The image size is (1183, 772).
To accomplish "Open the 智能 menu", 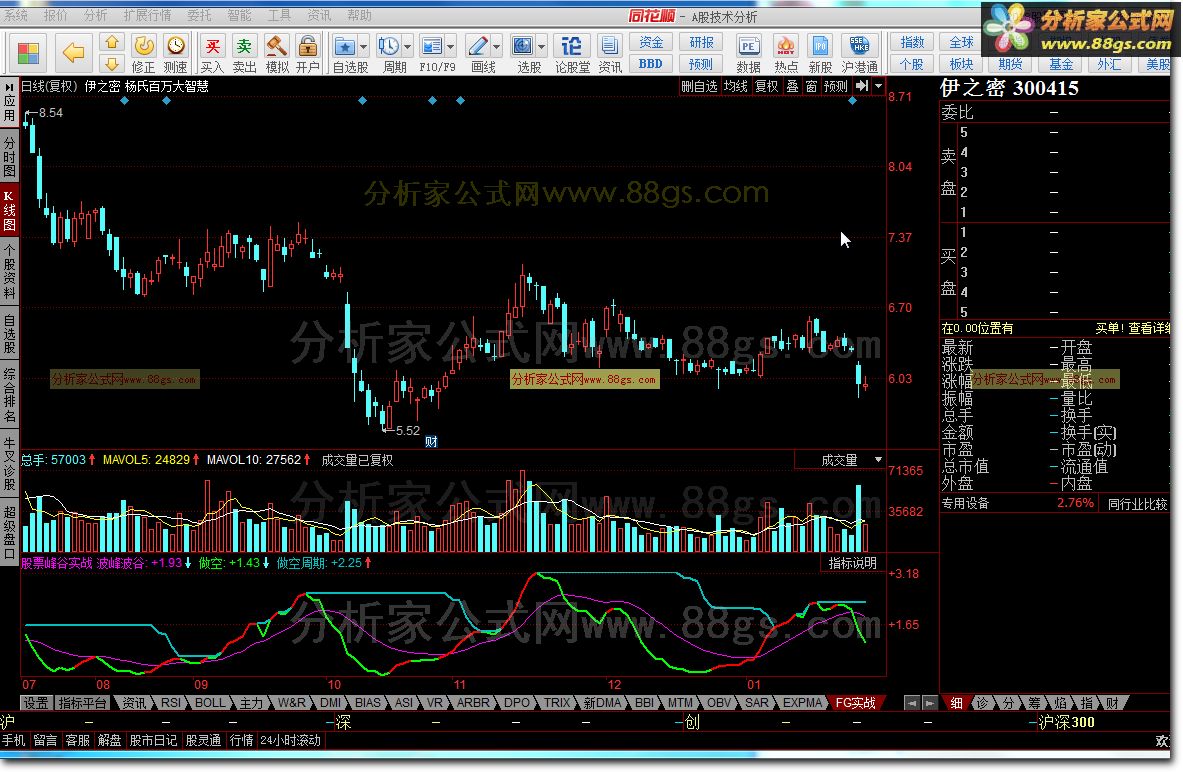I will click(239, 15).
